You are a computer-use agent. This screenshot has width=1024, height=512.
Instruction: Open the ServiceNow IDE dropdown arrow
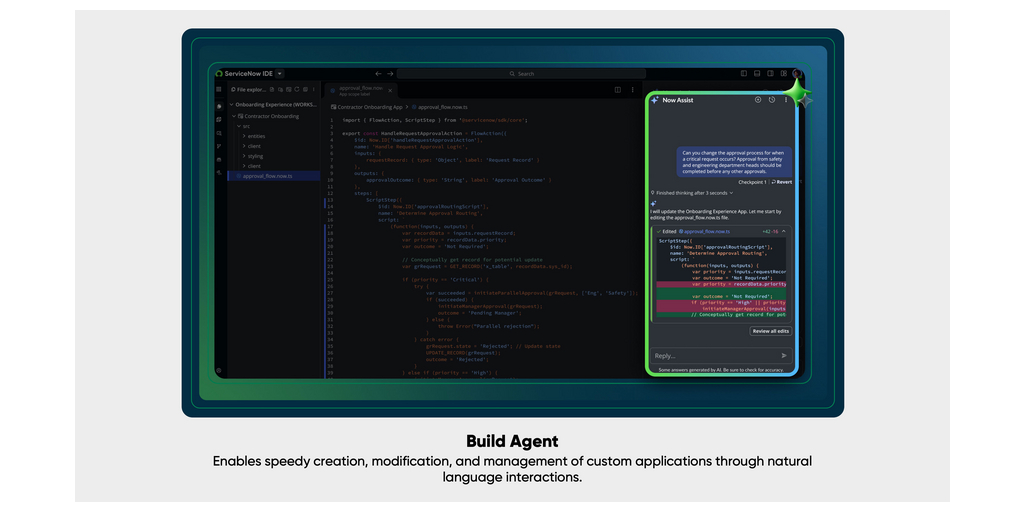280,74
